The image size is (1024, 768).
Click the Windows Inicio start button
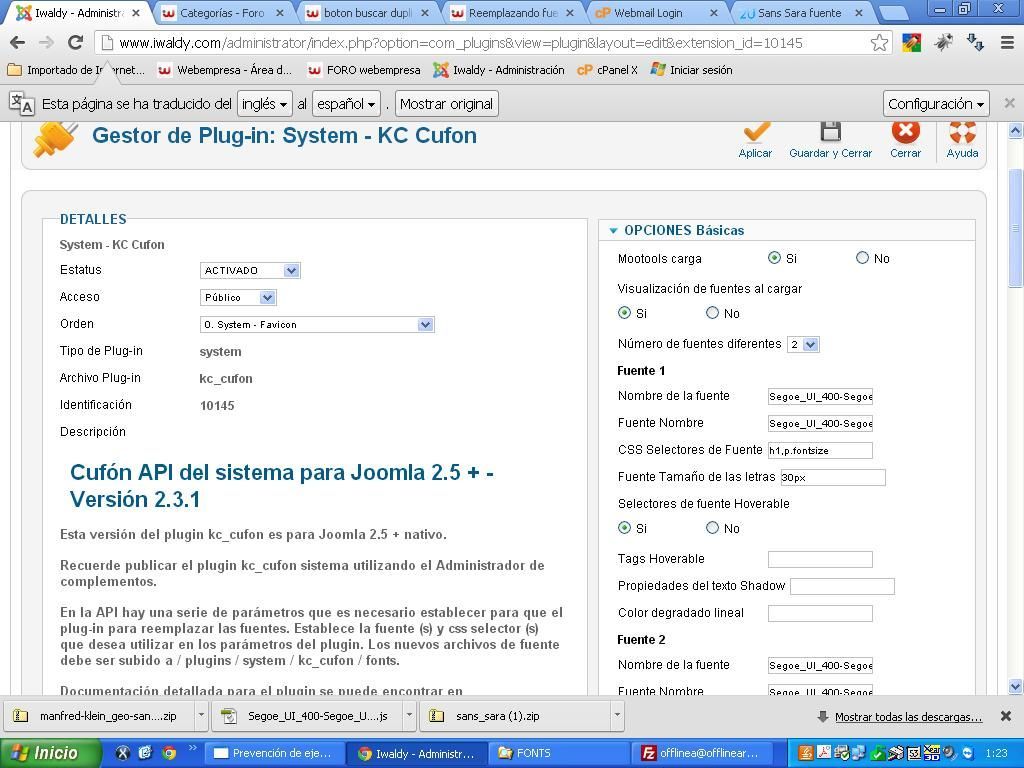[50, 753]
